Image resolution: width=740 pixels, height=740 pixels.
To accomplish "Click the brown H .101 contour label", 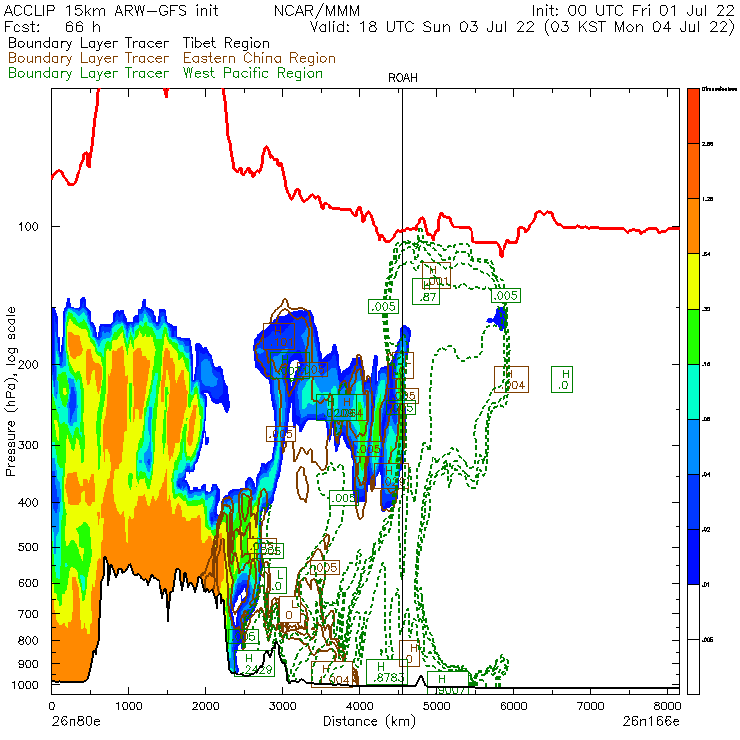I will 279,336.
